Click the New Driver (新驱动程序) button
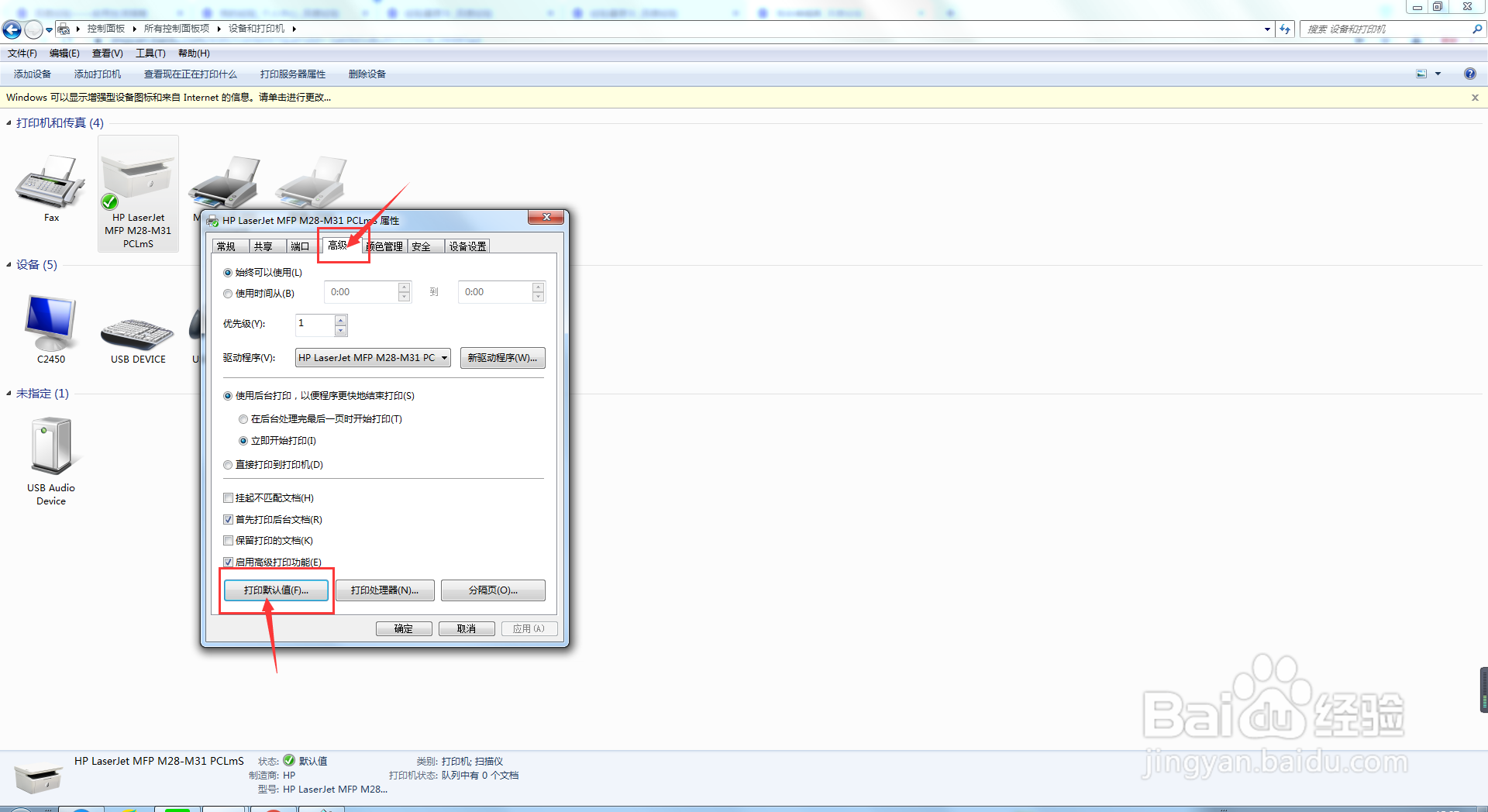Screen dimensions: 1488x812 [x=502, y=358]
